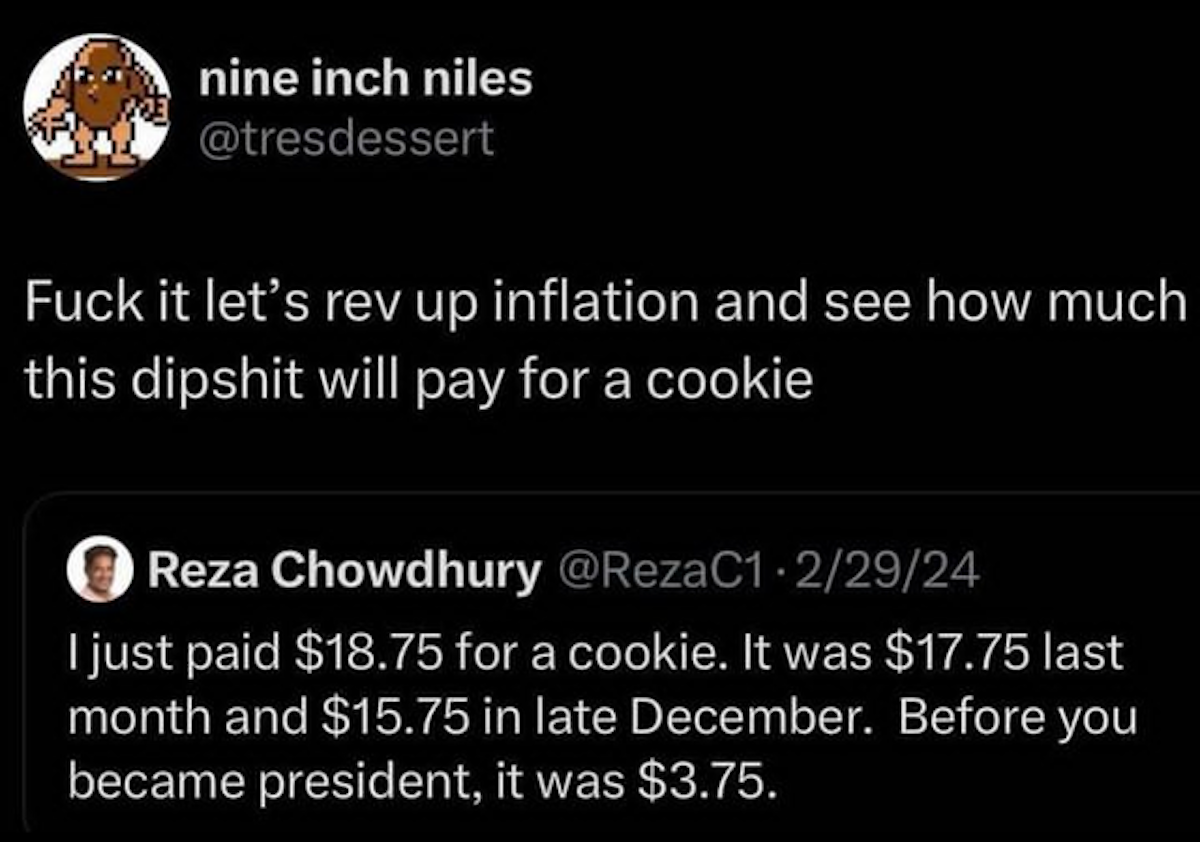Open Reza Chowdhury's name in quoted tweet
Image resolution: width=1200 pixels, height=842 pixels.
pos(343,571)
